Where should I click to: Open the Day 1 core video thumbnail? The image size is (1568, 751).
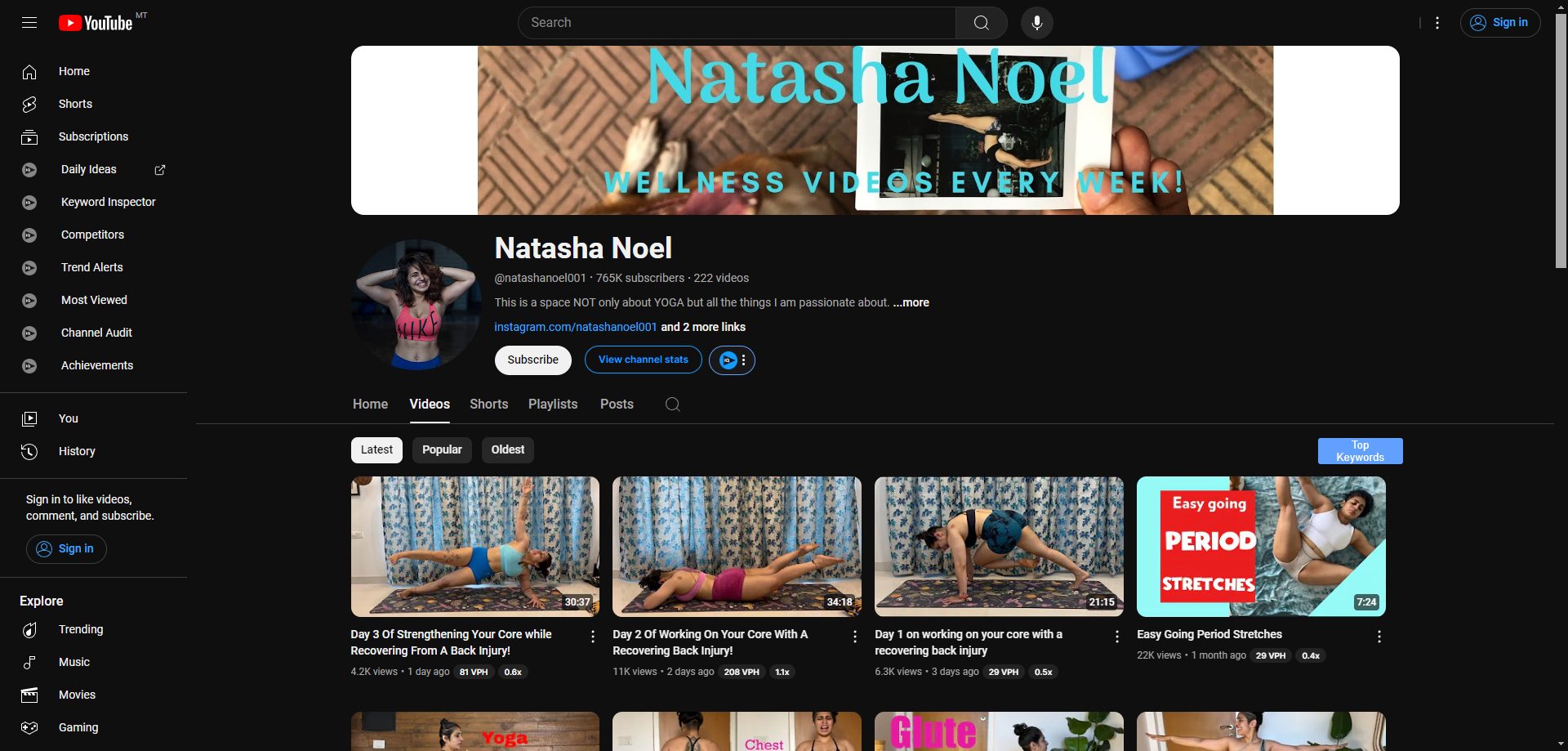pos(999,547)
